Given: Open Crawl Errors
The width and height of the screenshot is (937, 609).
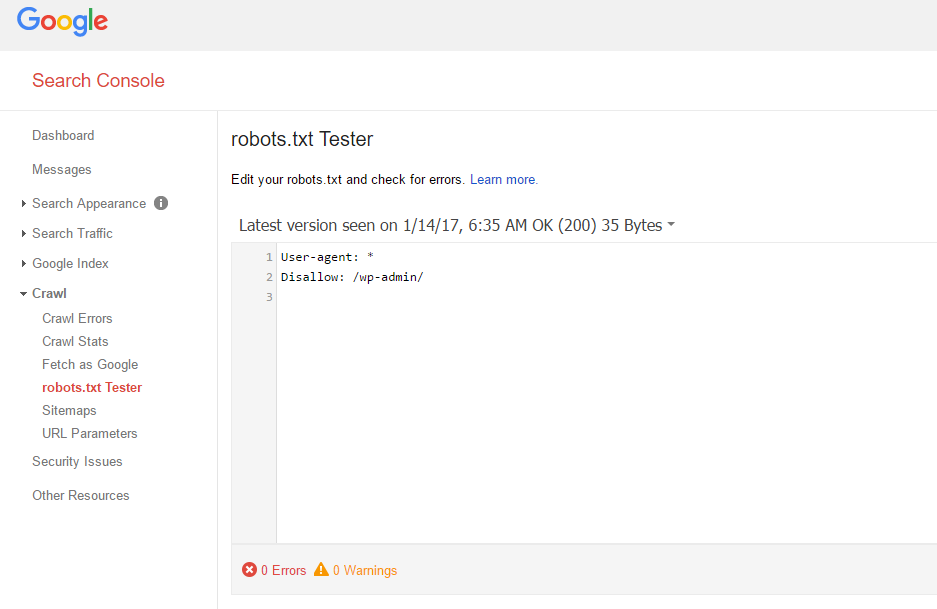Looking at the screenshot, I should point(77,319).
